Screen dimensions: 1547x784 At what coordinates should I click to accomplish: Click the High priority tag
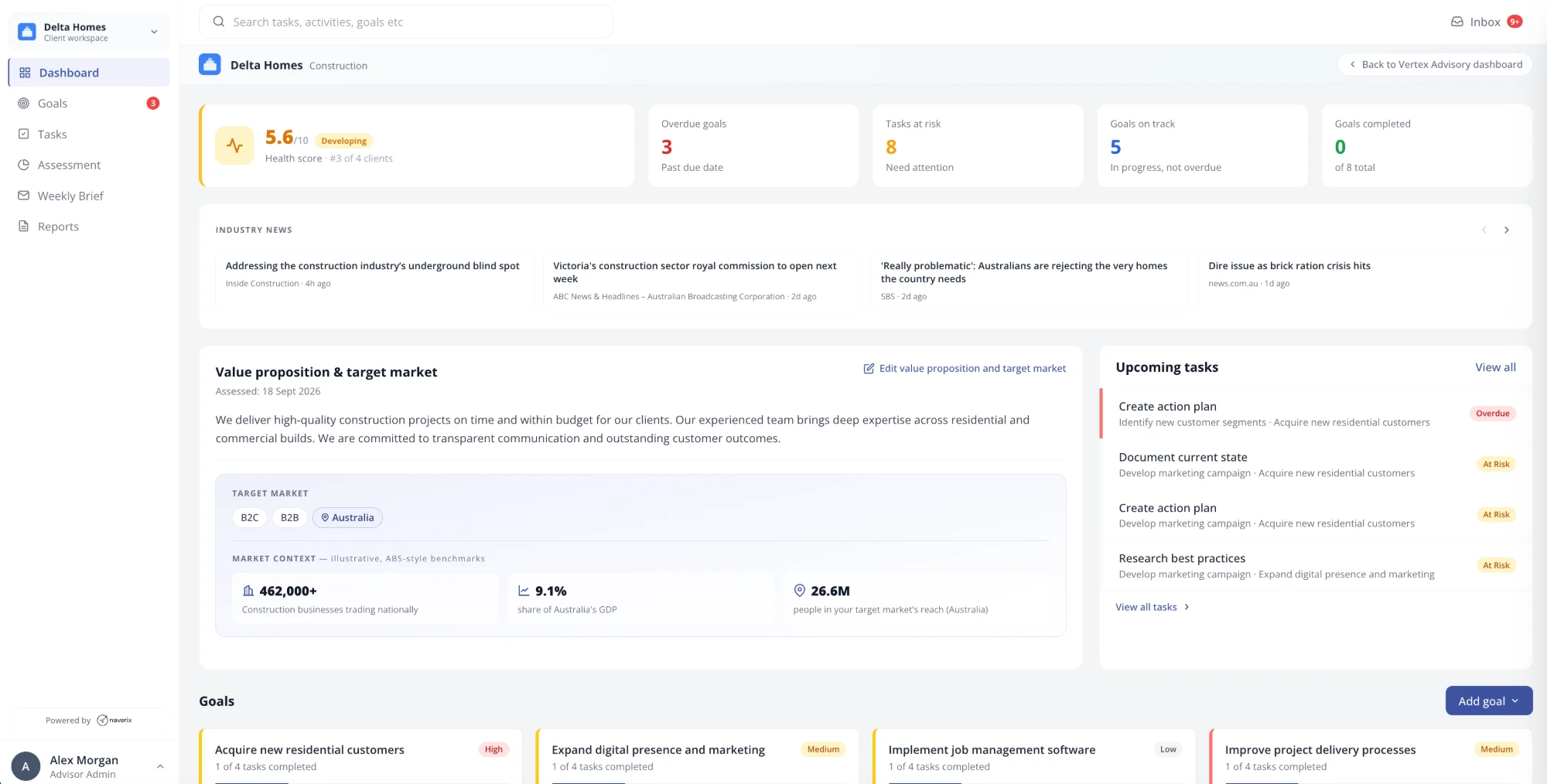[493, 749]
